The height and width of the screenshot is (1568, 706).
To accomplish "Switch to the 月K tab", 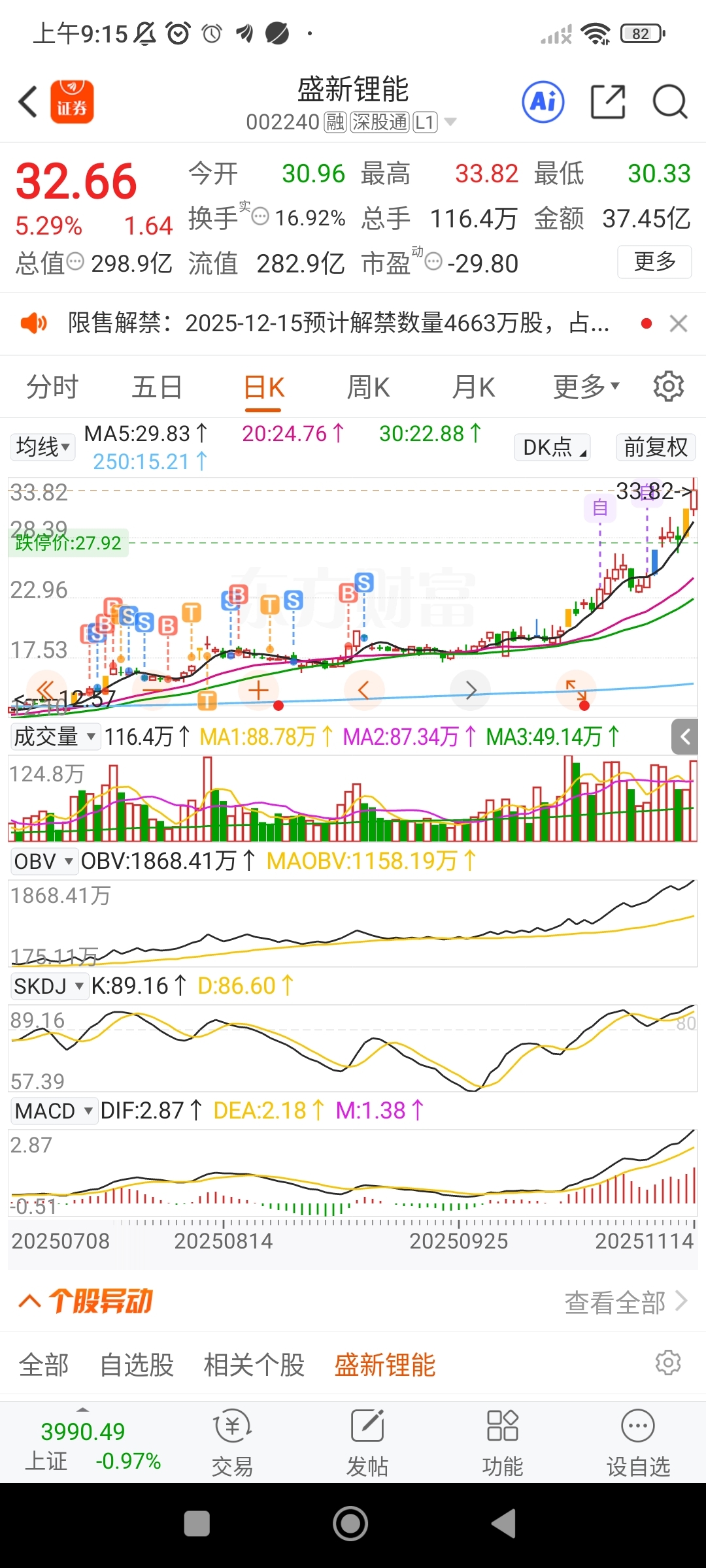I will tap(473, 387).
